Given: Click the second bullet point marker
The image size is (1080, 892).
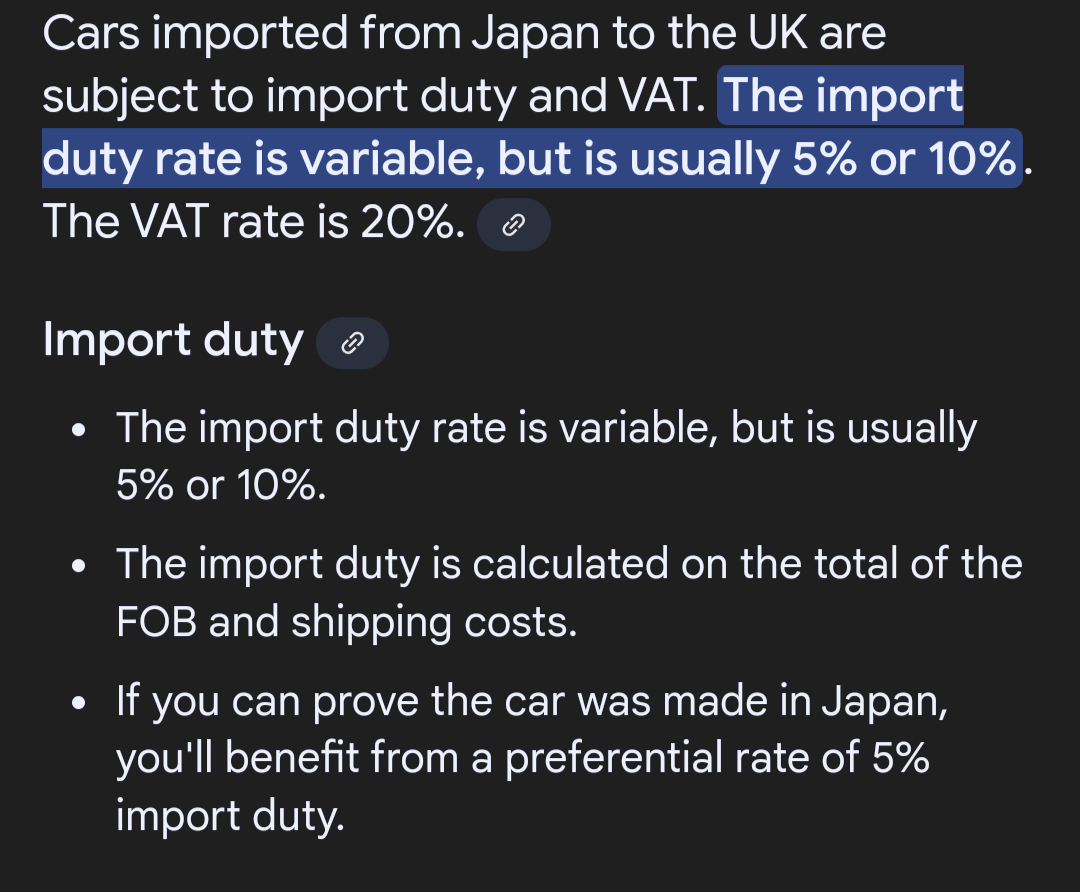Looking at the screenshot, I should 79,566.
